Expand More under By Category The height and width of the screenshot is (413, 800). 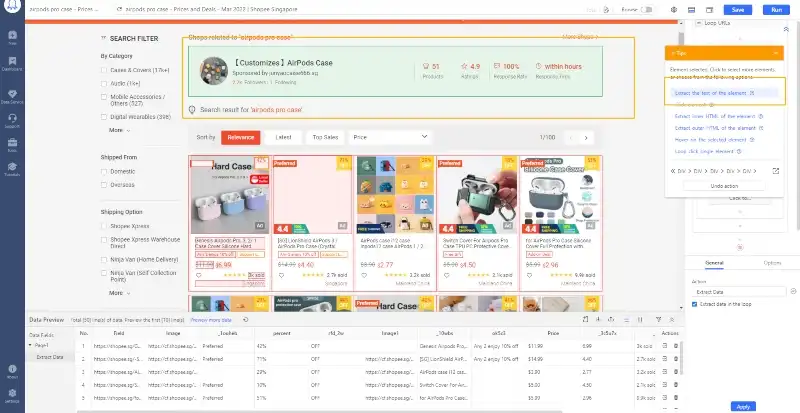pyautogui.click(x=119, y=130)
